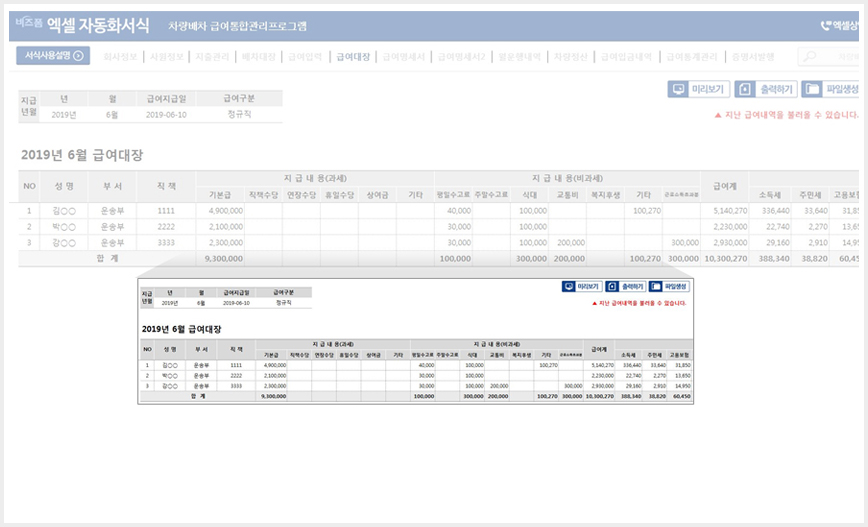The width and height of the screenshot is (868, 527).
Task: Click 파일생성 in the enlarged inset image
Action: click(669, 286)
